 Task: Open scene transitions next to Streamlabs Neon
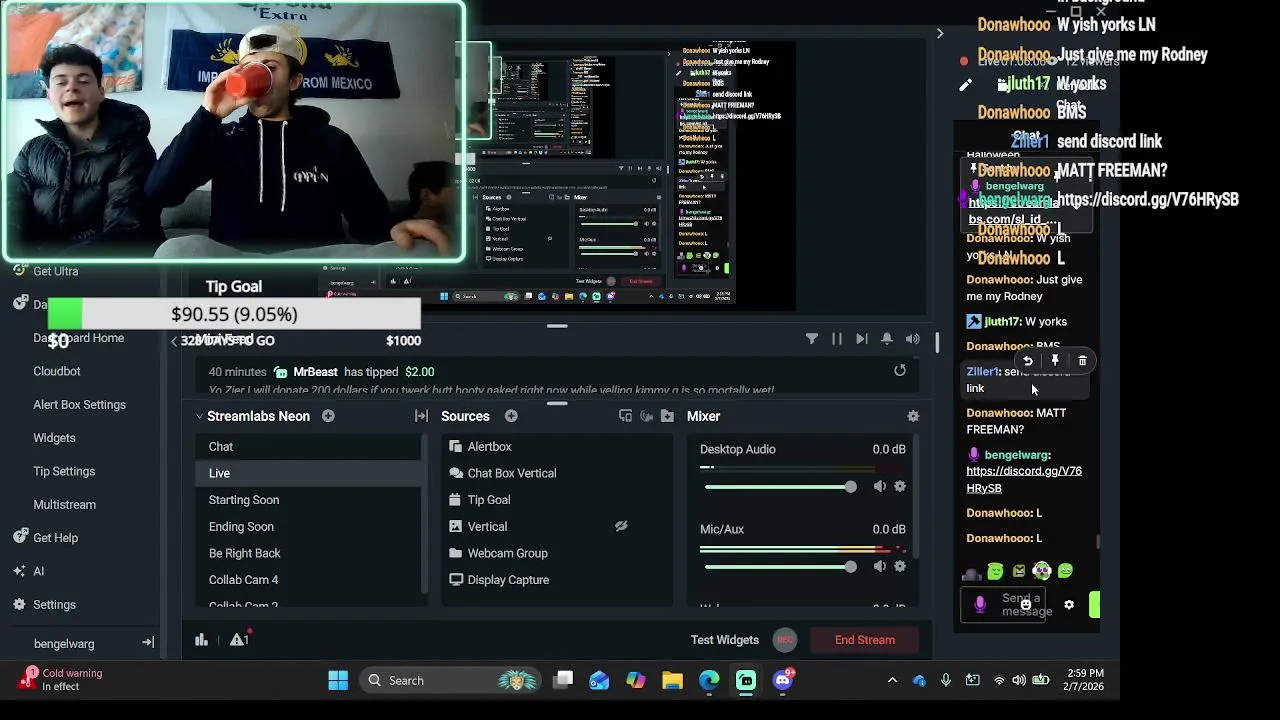(421, 416)
